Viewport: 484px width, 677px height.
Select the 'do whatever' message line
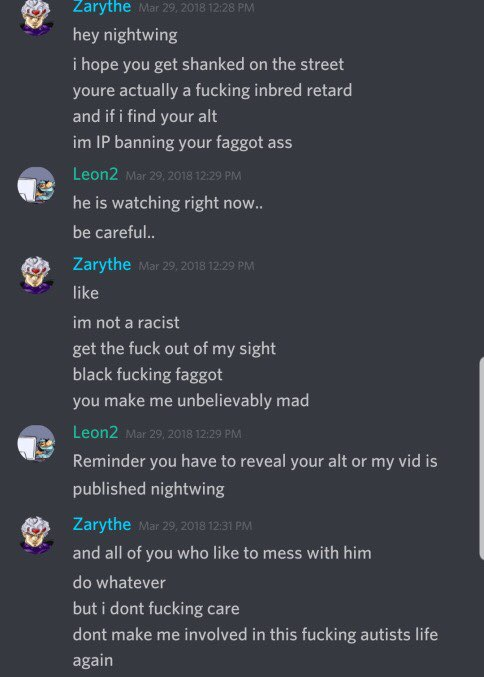[119, 583]
